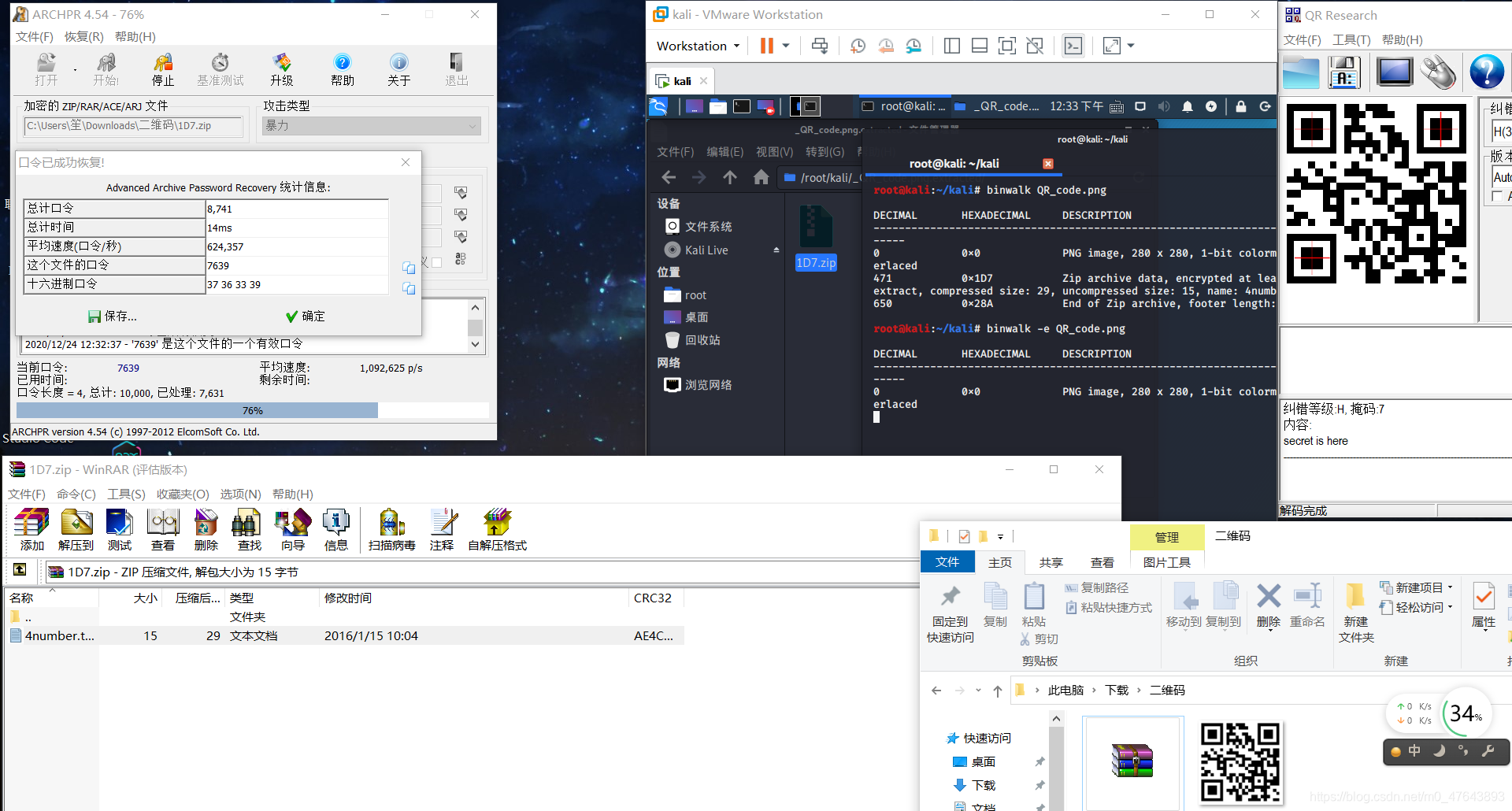Click QR Research screen capture monitor icon
Viewport: 1512px width, 811px height.
(1394, 72)
